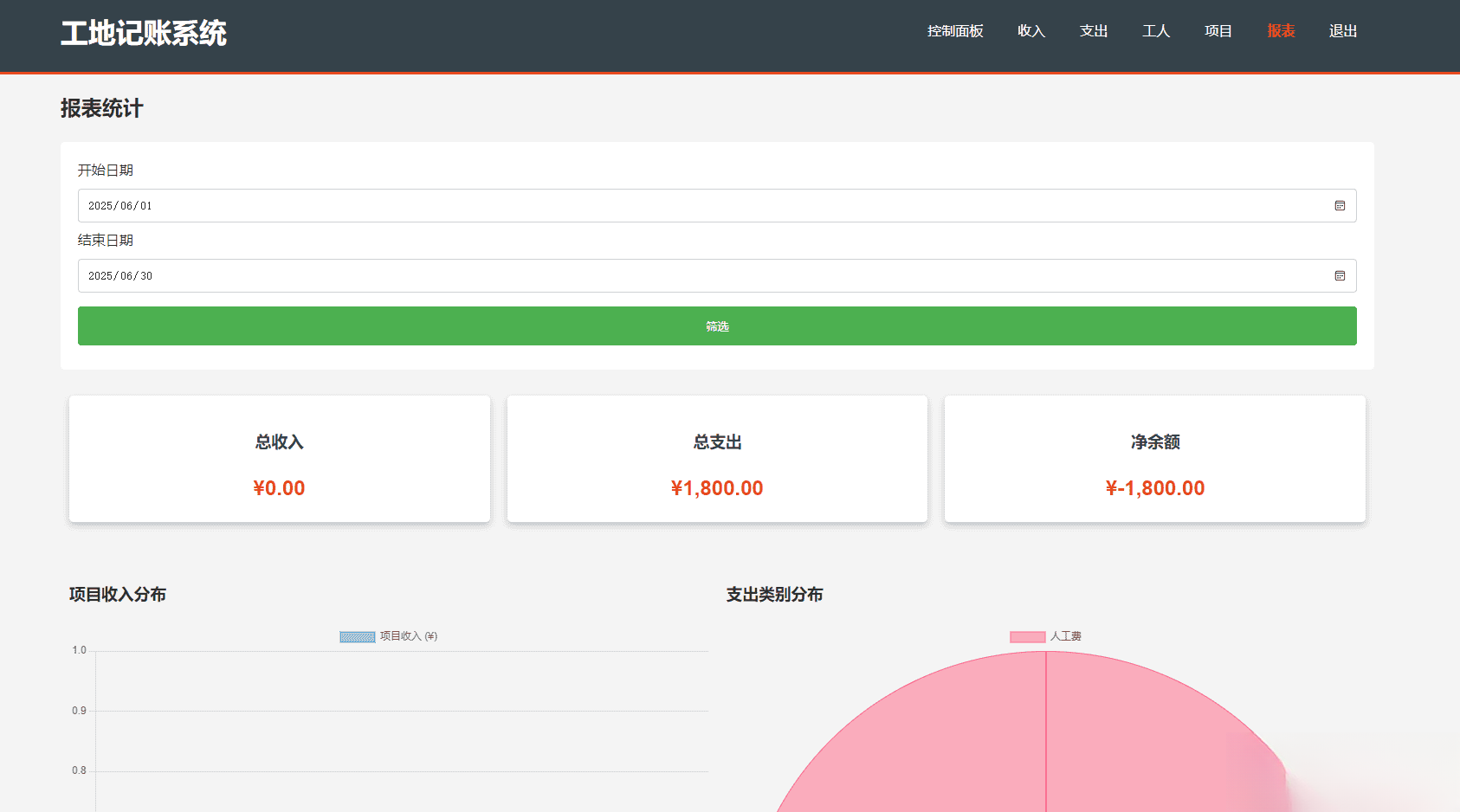Navigate to the 工人 page
The width and height of the screenshot is (1460, 812).
pos(1155,30)
